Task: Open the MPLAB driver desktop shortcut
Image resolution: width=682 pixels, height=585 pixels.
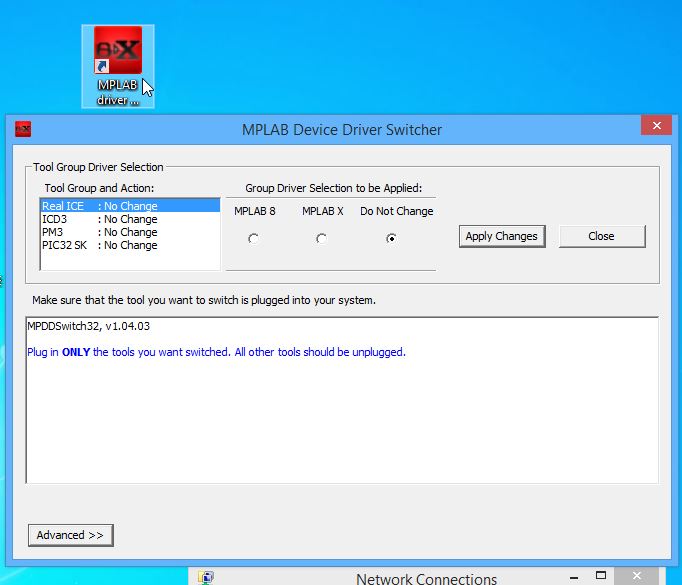Action: 118,66
